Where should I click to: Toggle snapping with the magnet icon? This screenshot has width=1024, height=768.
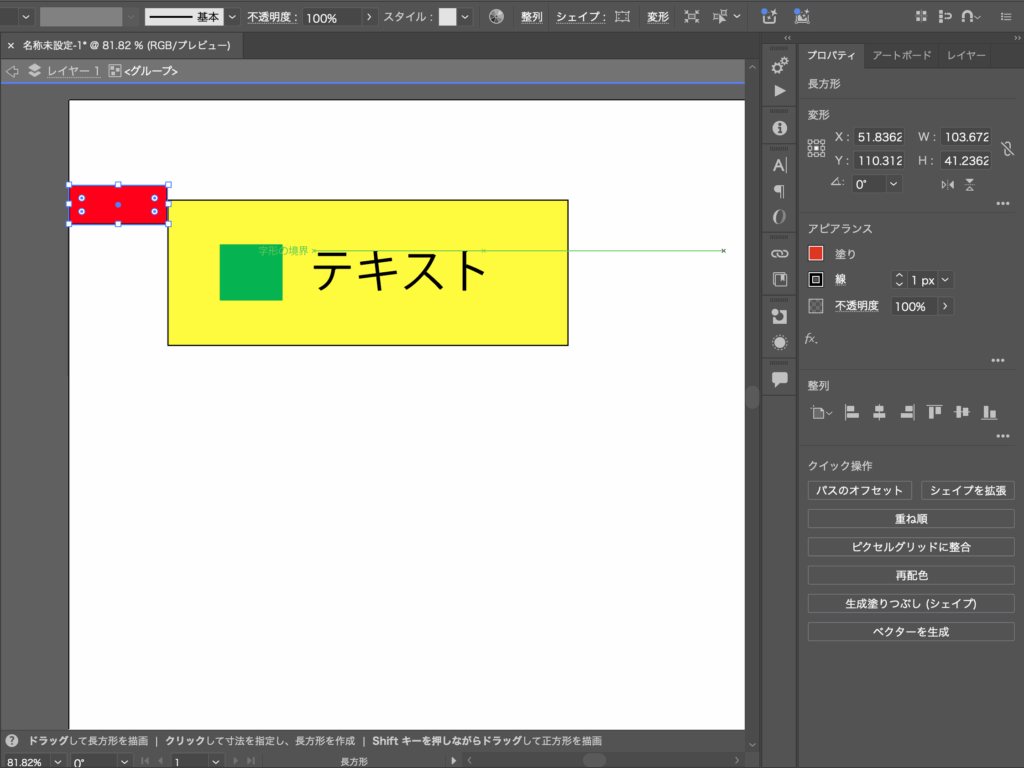(x=968, y=17)
